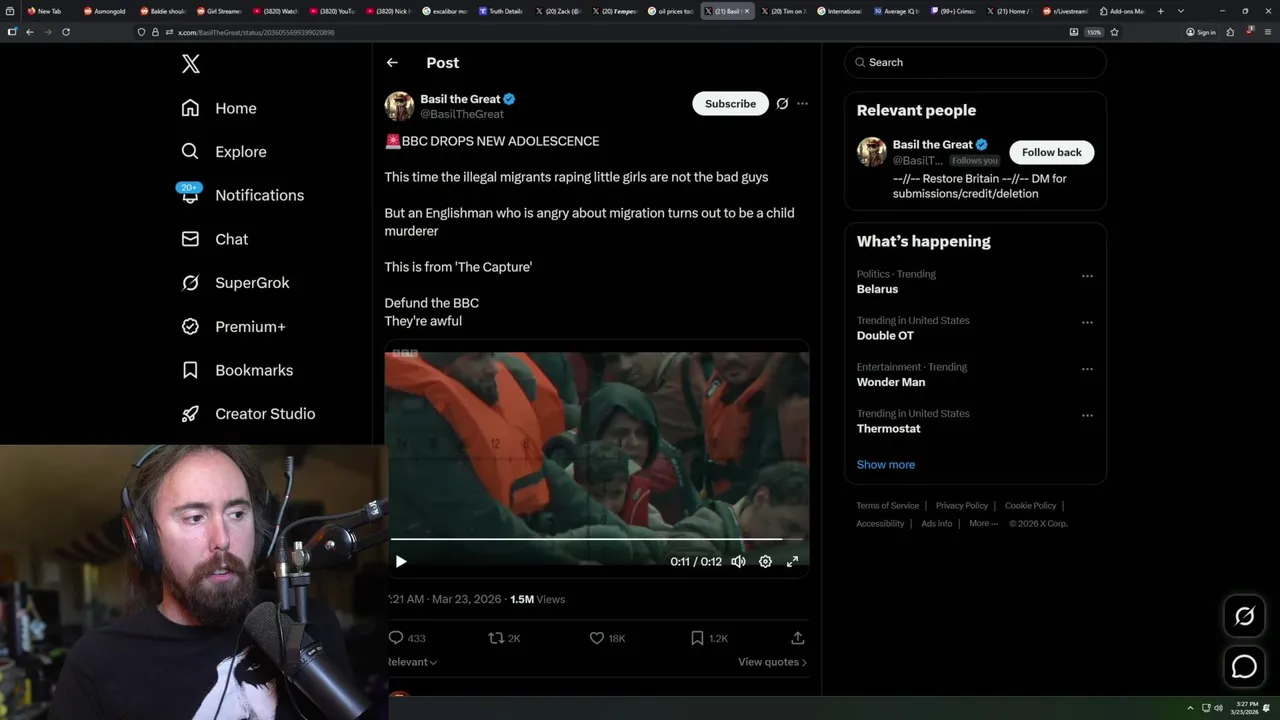Open Privacy Policy footer link

click(x=961, y=506)
